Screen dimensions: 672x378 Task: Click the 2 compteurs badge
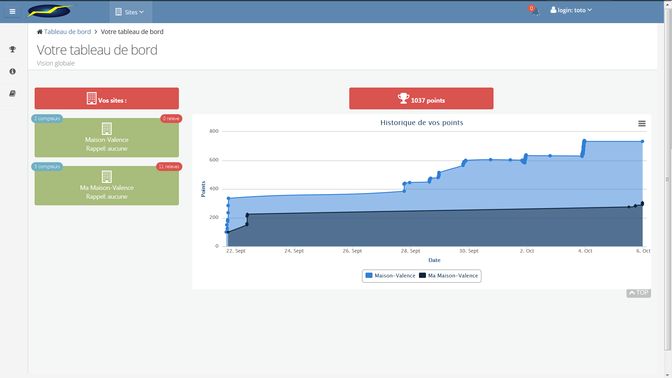pyautogui.click(x=47, y=119)
